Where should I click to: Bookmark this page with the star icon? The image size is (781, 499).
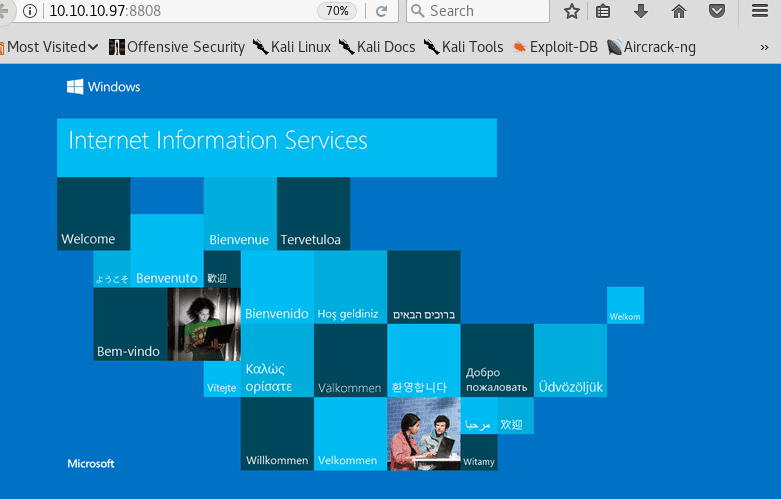[x=572, y=11]
